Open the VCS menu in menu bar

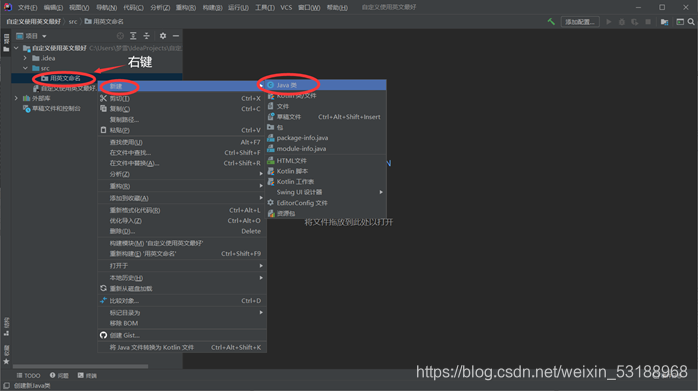click(286, 8)
